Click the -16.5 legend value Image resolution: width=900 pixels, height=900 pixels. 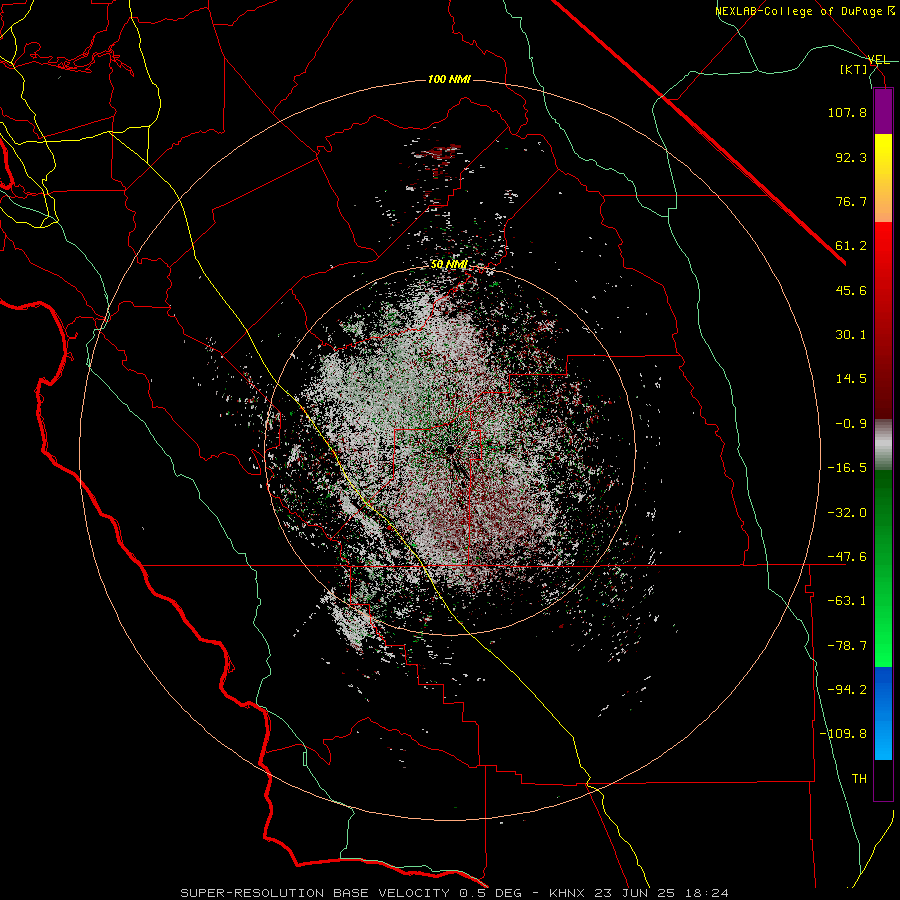click(x=847, y=468)
